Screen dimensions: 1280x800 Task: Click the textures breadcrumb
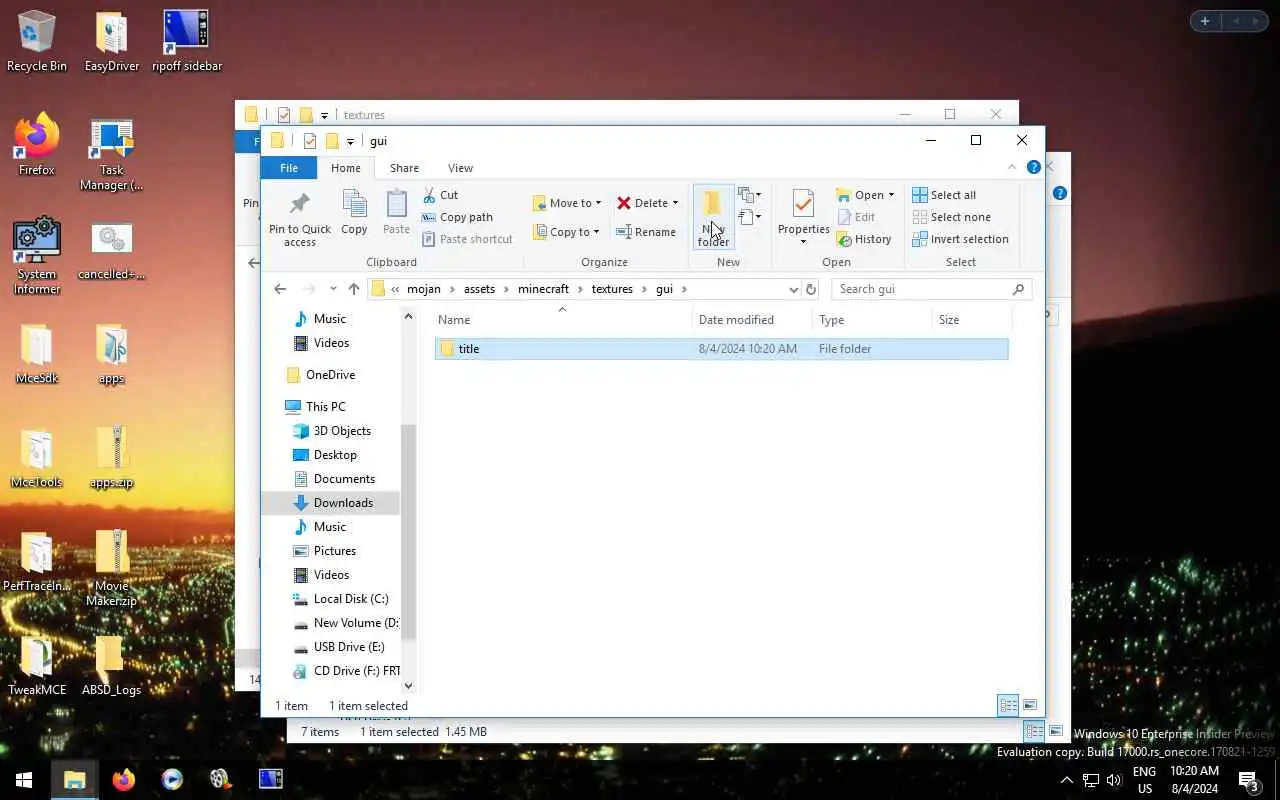click(x=612, y=289)
